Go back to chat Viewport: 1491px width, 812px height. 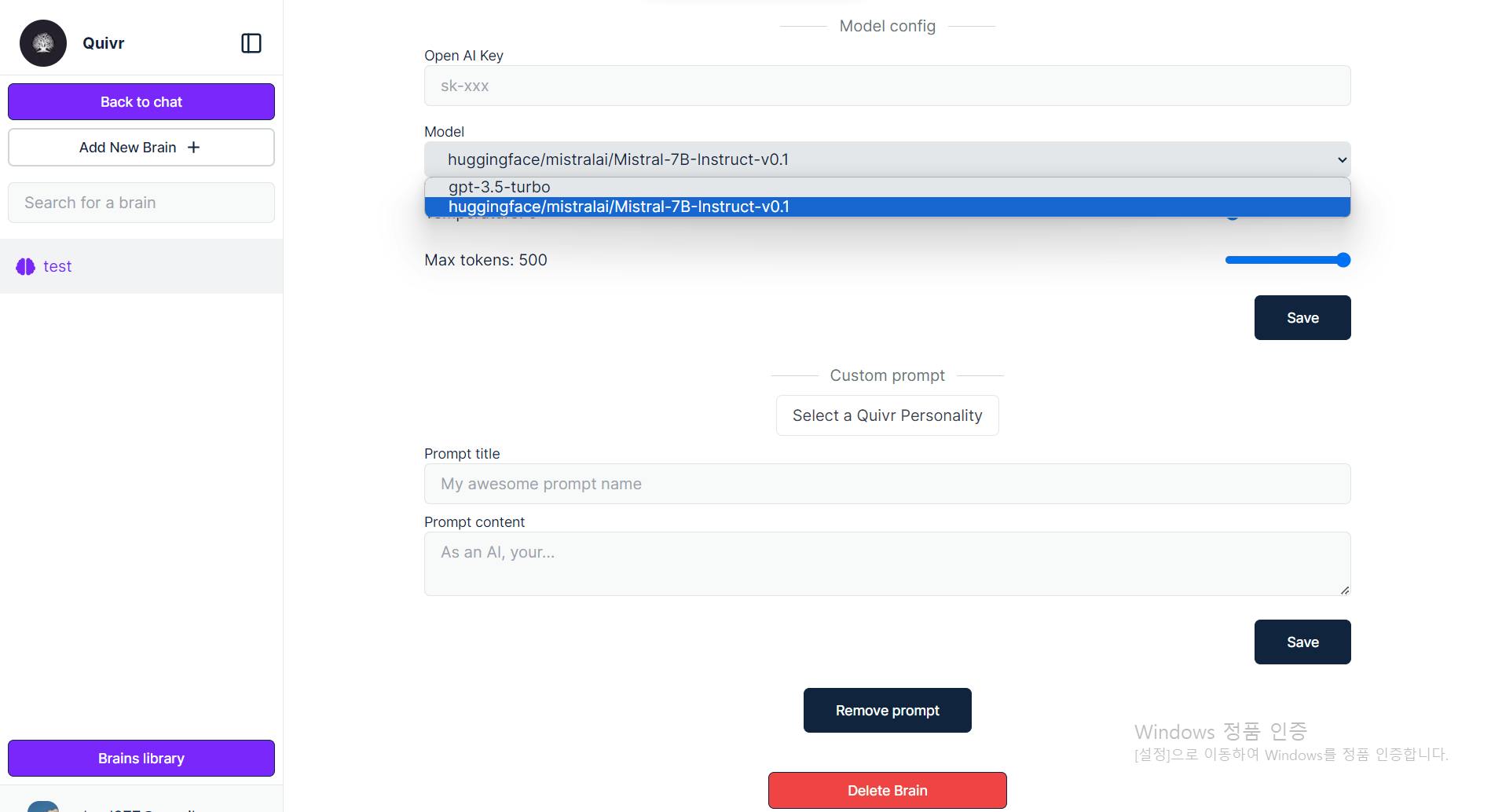click(x=141, y=102)
